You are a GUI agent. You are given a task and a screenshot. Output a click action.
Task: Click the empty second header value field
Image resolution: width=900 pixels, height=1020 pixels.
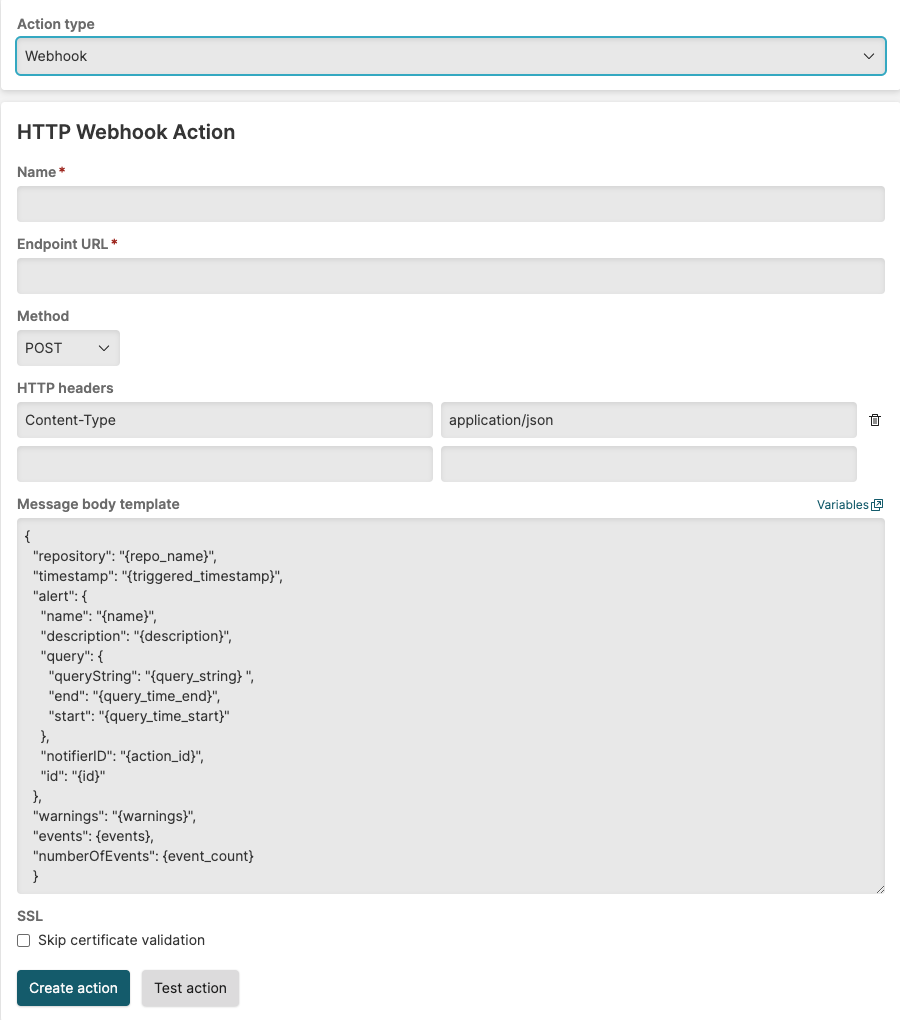coord(648,463)
